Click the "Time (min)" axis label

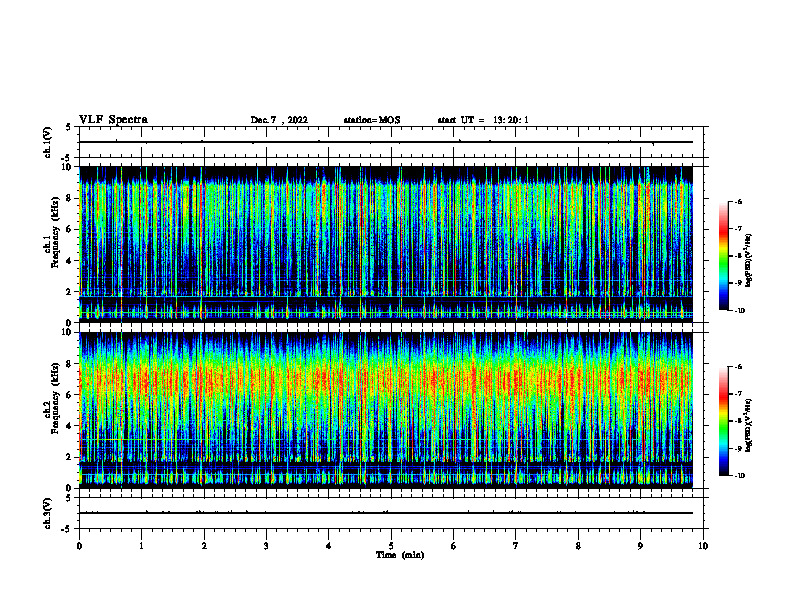click(x=400, y=555)
